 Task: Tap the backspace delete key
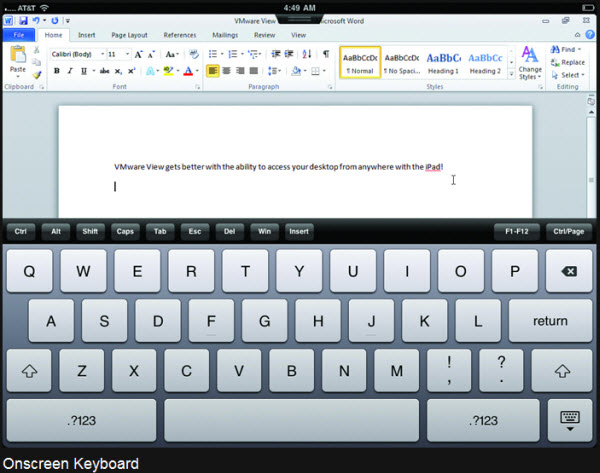tap(569, 271)
